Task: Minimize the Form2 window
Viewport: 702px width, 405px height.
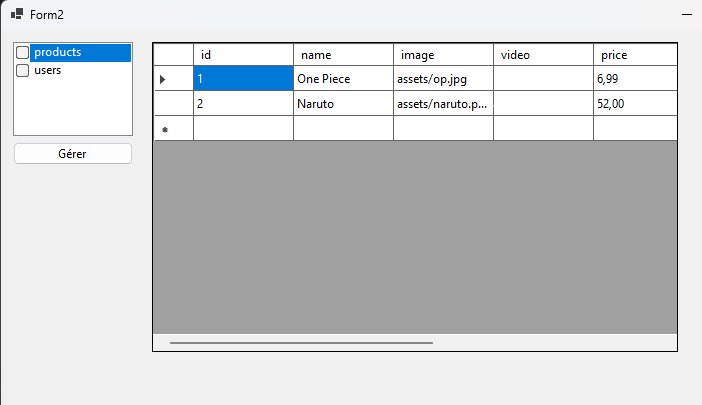Action: tap(686, 14)
